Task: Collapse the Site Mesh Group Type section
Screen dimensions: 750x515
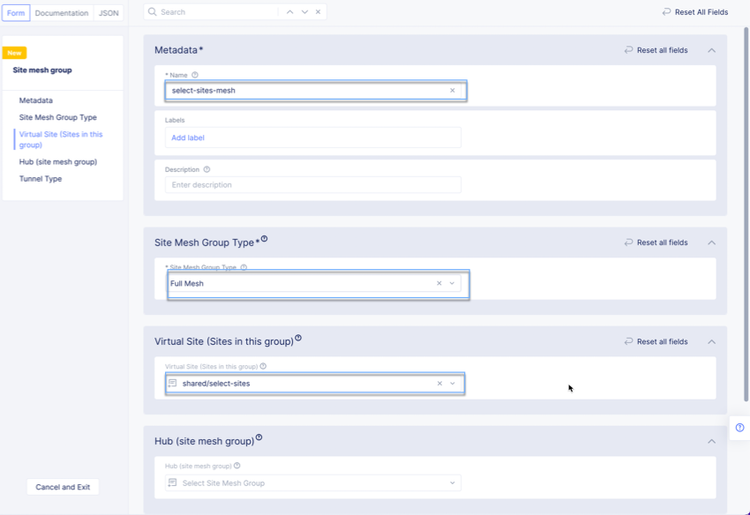Action: click(711, 242)
